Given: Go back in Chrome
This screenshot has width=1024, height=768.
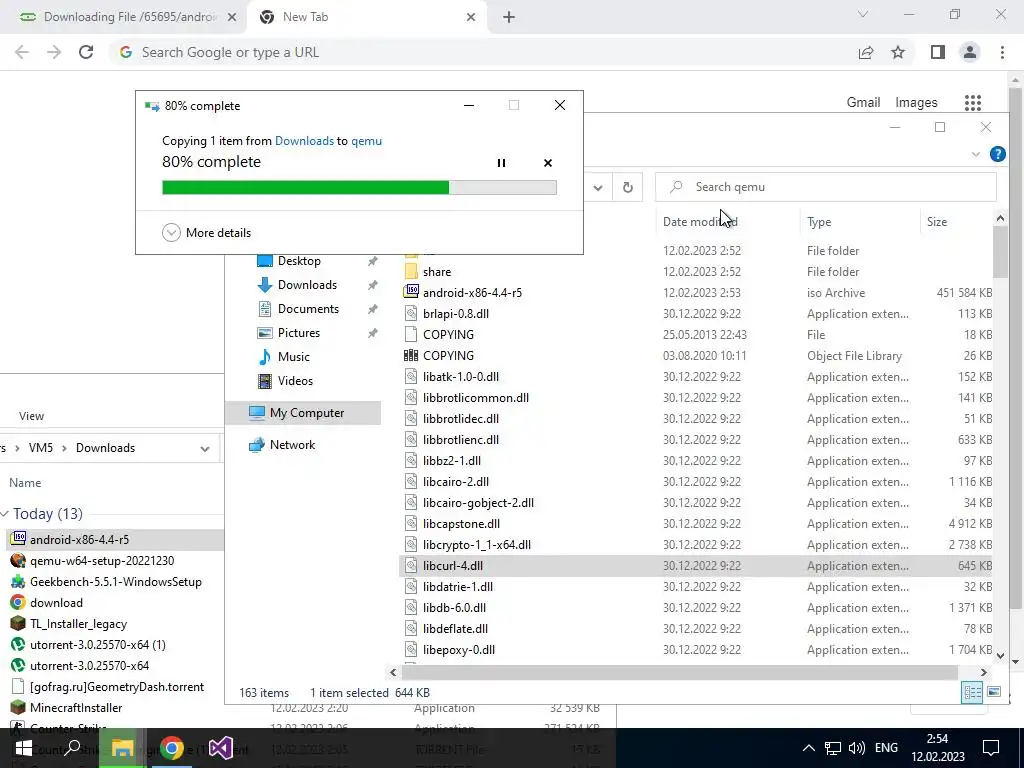Looking at the screenshot, I should point(22,52).
